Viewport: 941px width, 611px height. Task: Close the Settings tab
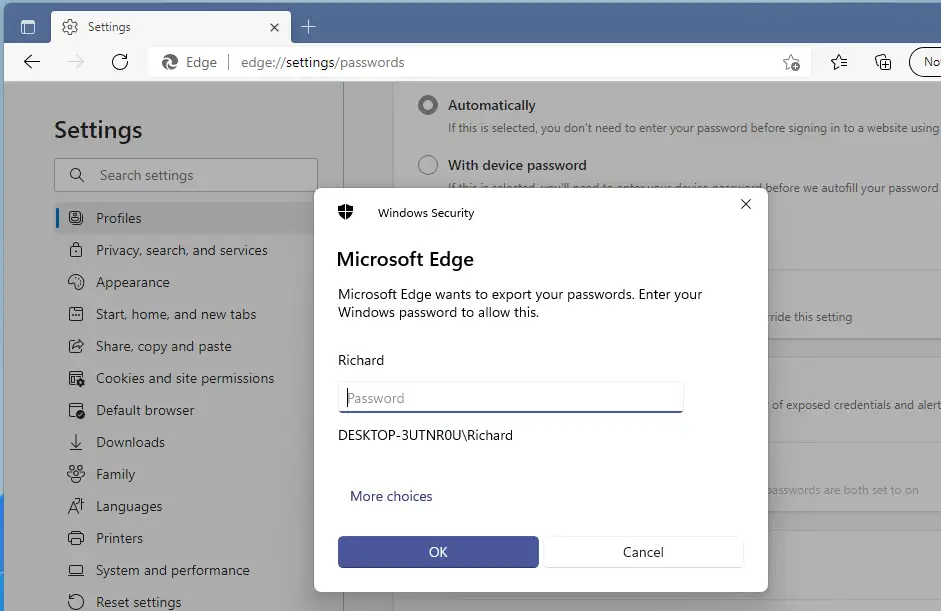274,27
